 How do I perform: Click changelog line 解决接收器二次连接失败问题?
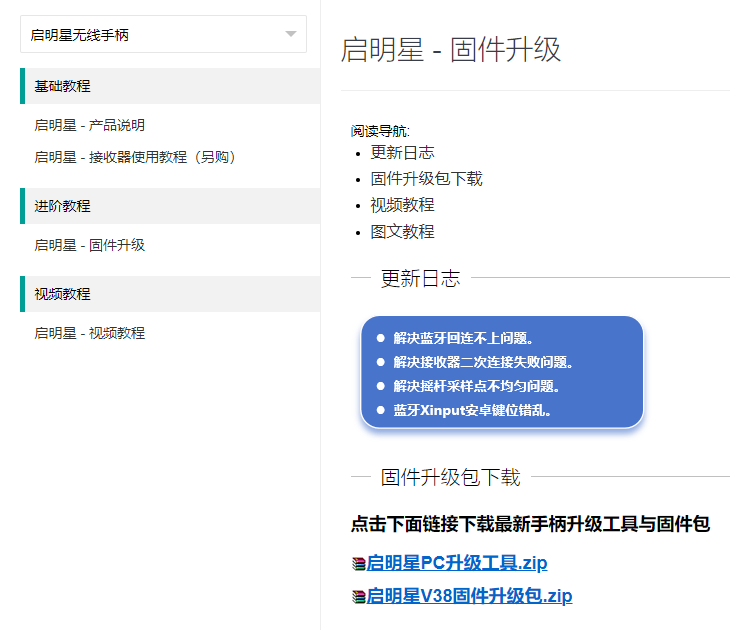[x=483, y=362]
